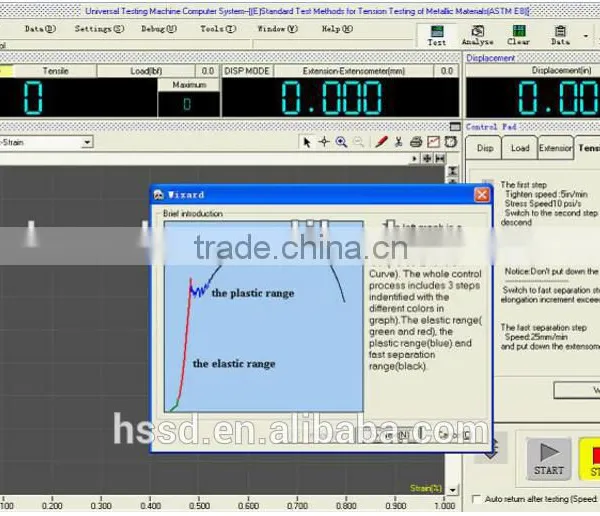Open the Strain curve type dropdown

[x=87, y=142]
